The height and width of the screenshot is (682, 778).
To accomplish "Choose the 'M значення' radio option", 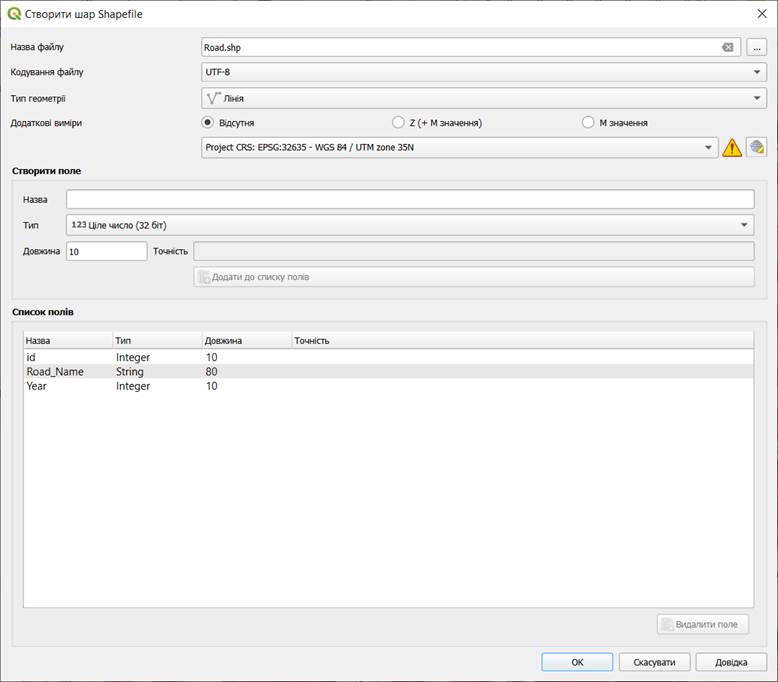I will [x=588, y=123].
